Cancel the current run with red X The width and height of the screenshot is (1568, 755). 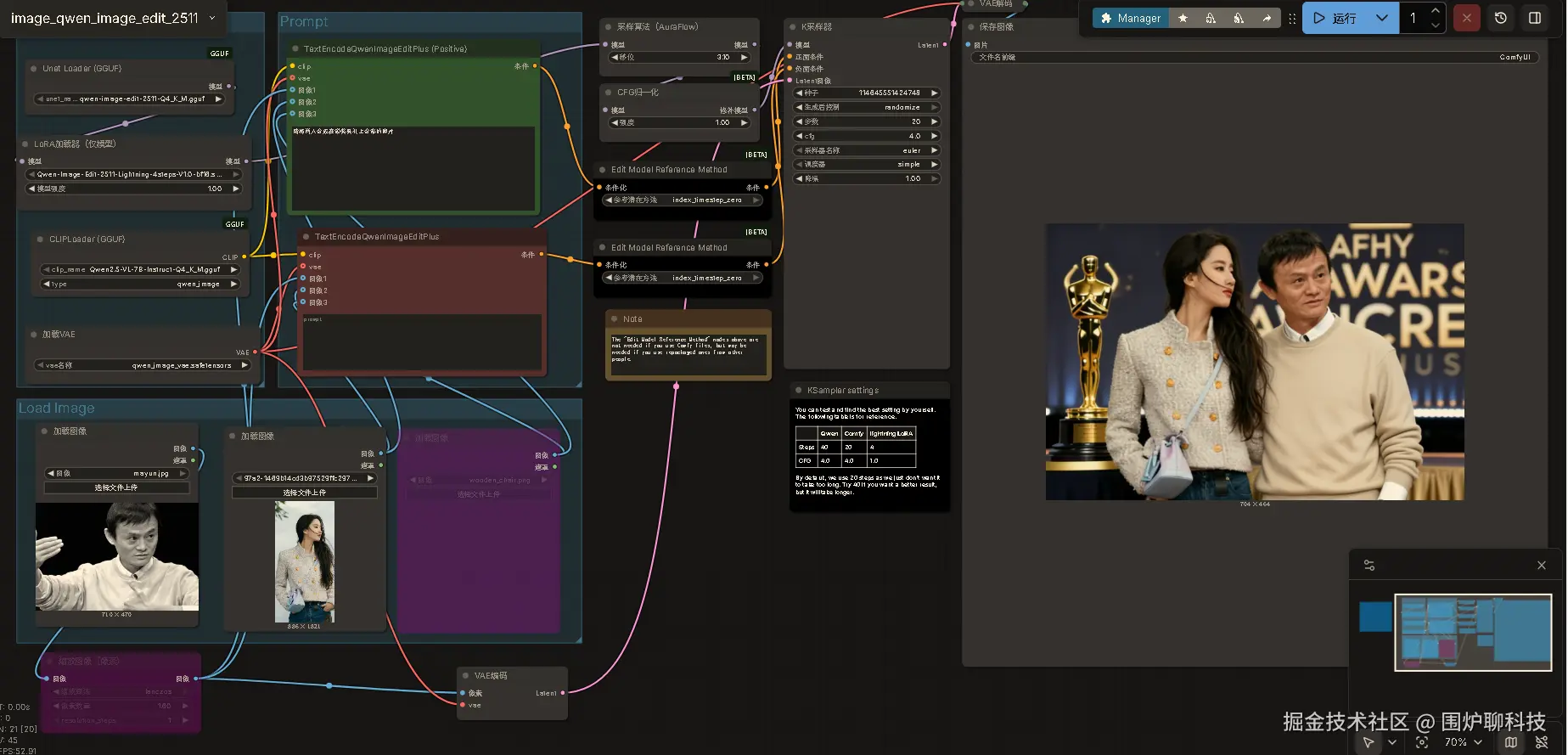pos(1466,18)
